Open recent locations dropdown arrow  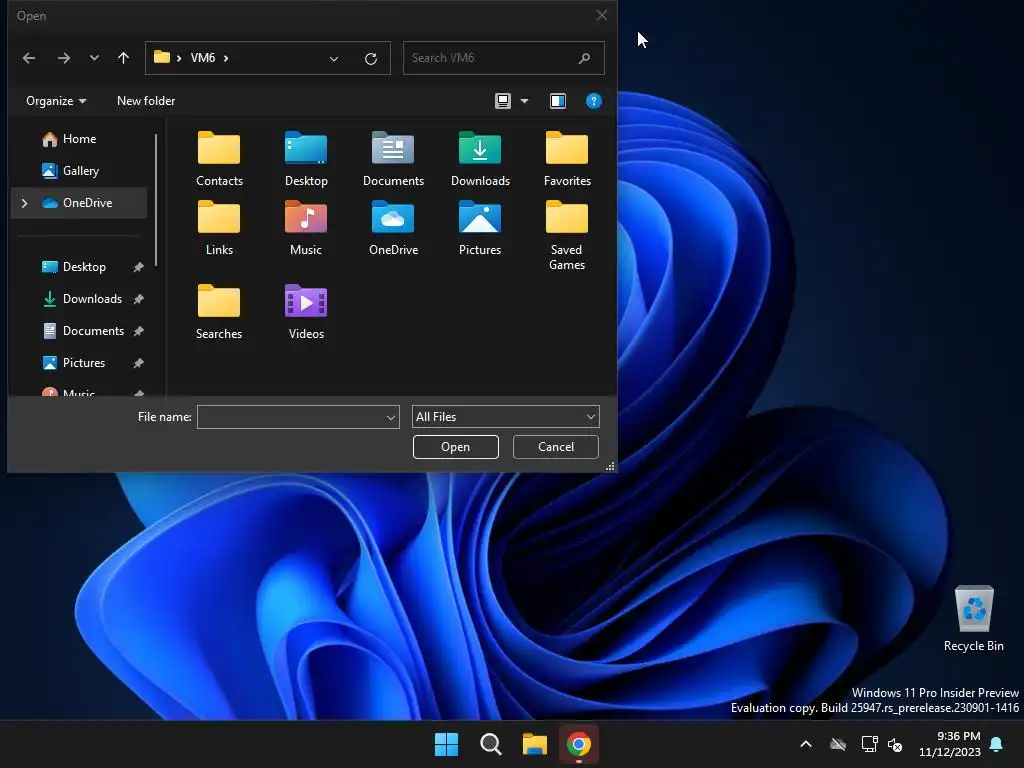tap(94, 58)
